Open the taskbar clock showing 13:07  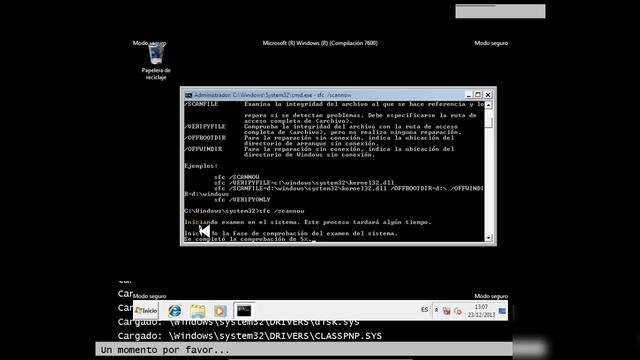(481, 311)
